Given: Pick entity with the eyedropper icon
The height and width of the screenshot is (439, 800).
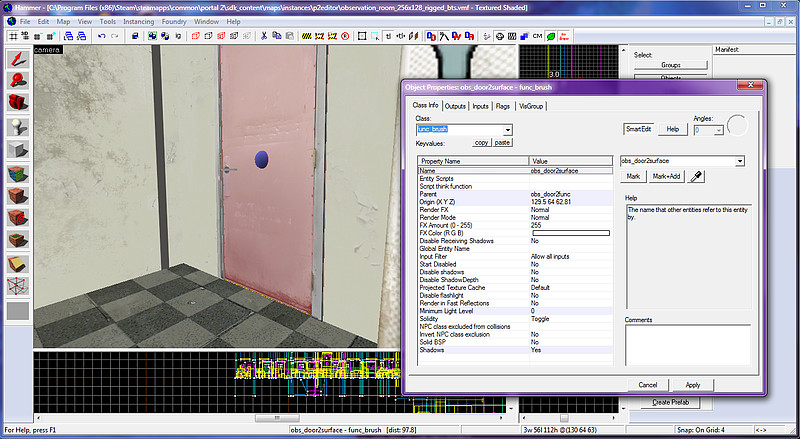Looking at the screenshot, I should coord(696,177).
